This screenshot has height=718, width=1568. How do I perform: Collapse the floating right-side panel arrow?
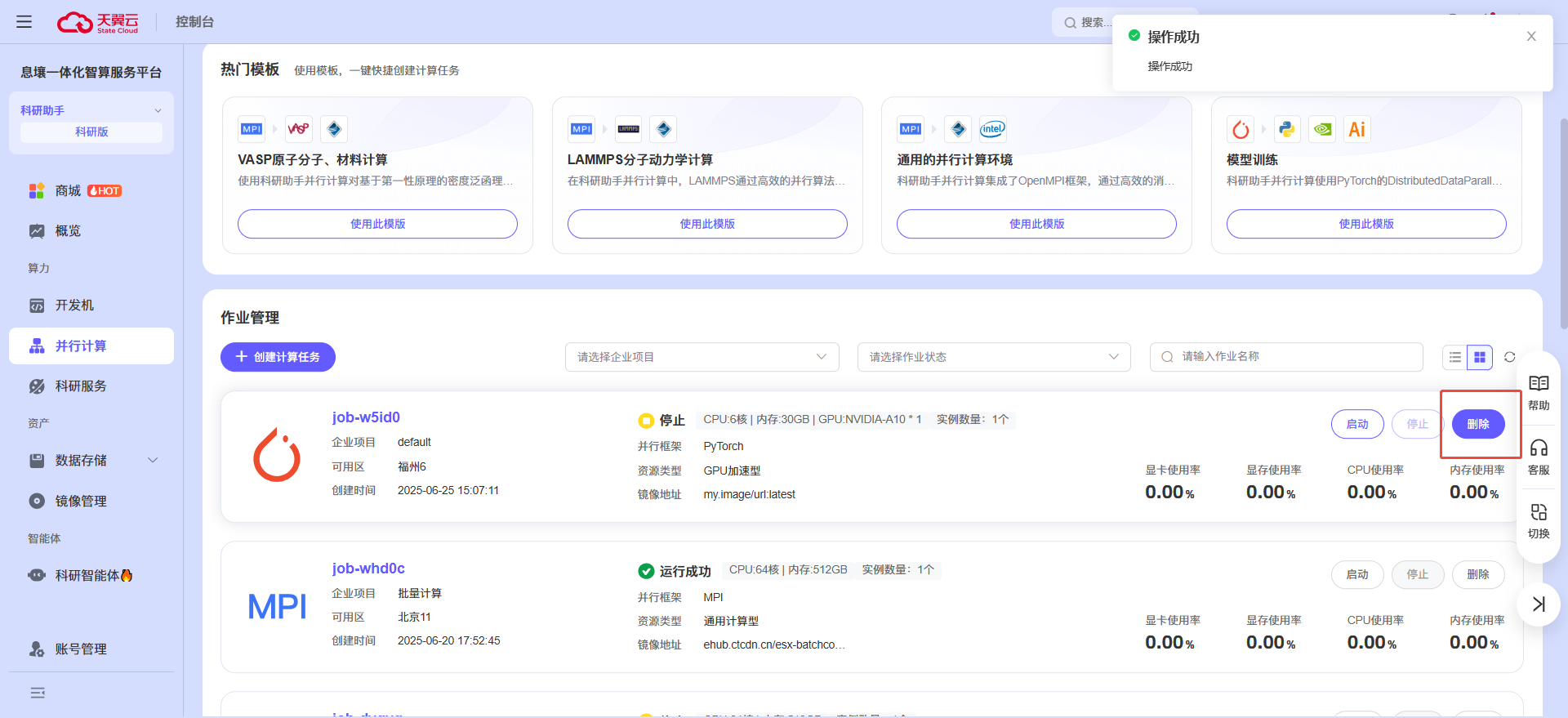coord(1539,604)
